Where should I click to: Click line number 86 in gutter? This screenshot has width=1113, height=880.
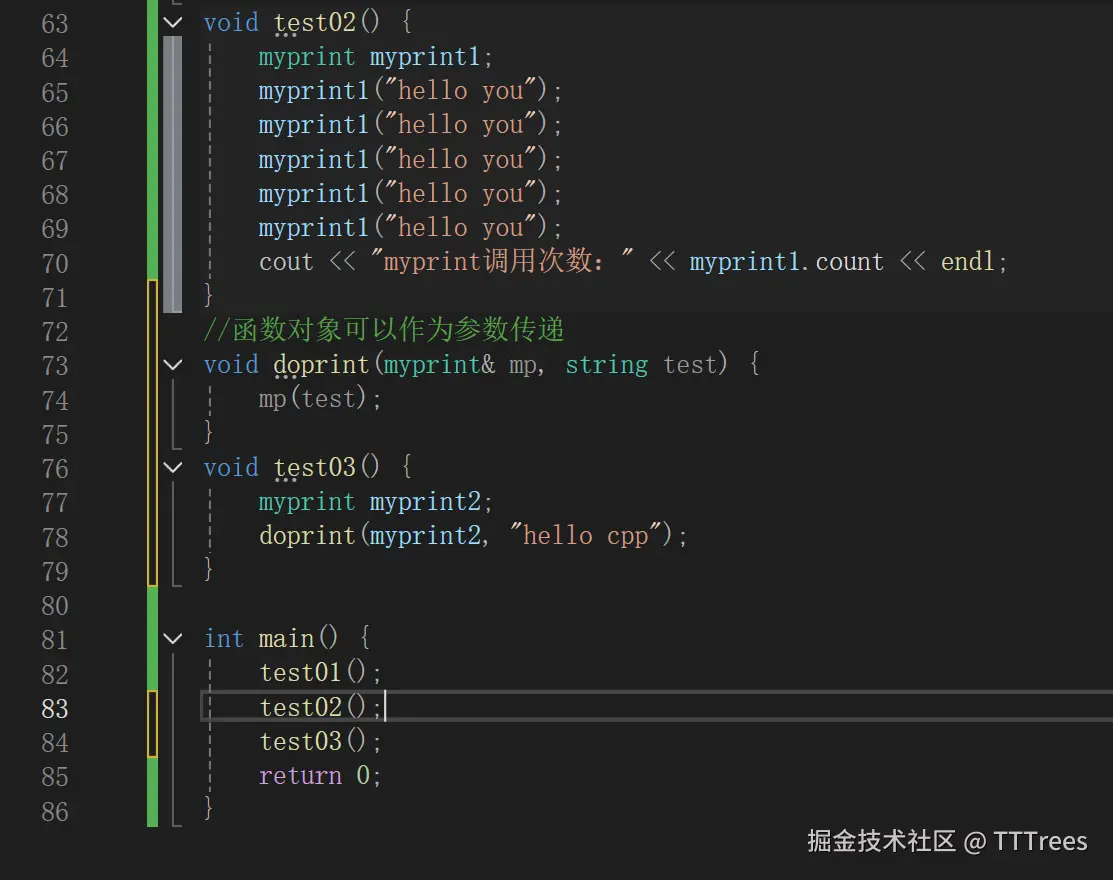(55, 811)
